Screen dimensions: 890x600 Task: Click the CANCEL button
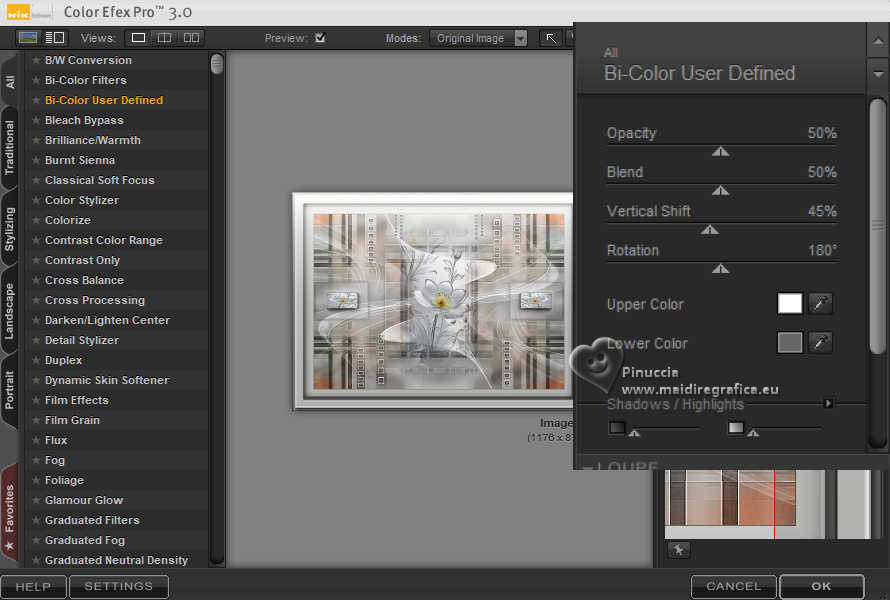[x=733, y=586]
